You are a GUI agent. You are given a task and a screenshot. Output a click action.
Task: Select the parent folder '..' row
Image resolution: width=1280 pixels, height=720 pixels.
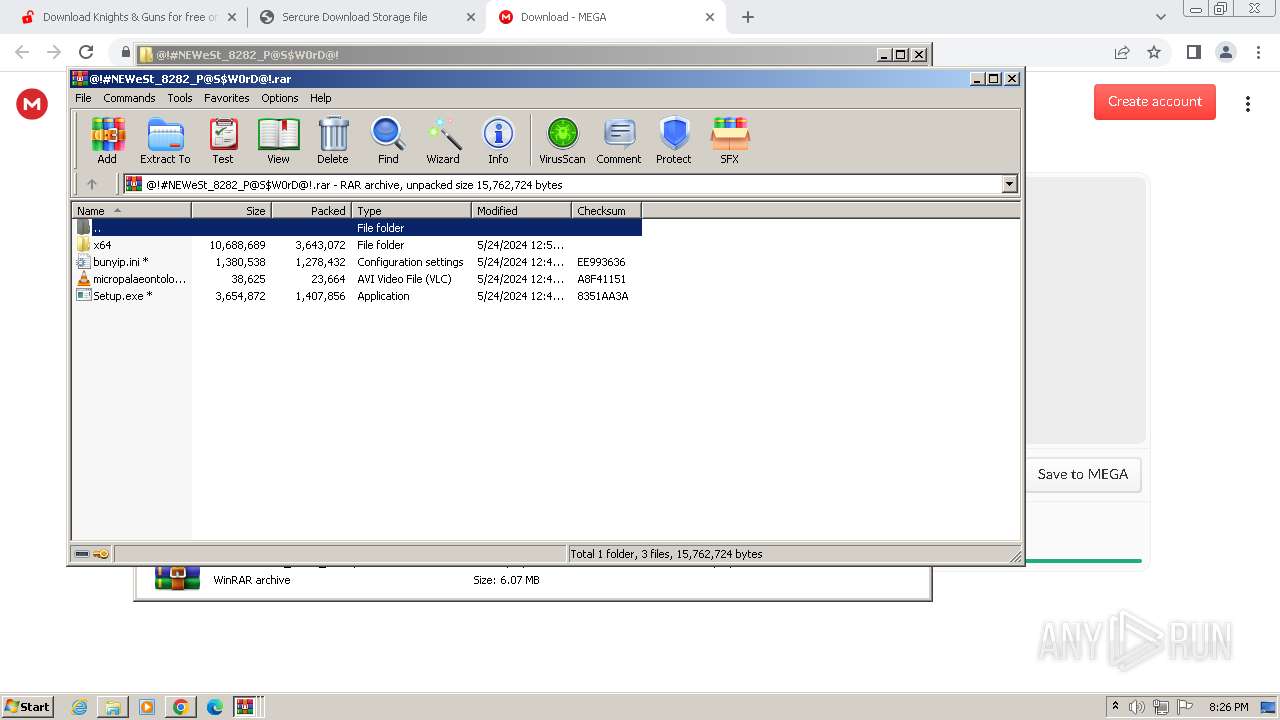coord(357,228)
